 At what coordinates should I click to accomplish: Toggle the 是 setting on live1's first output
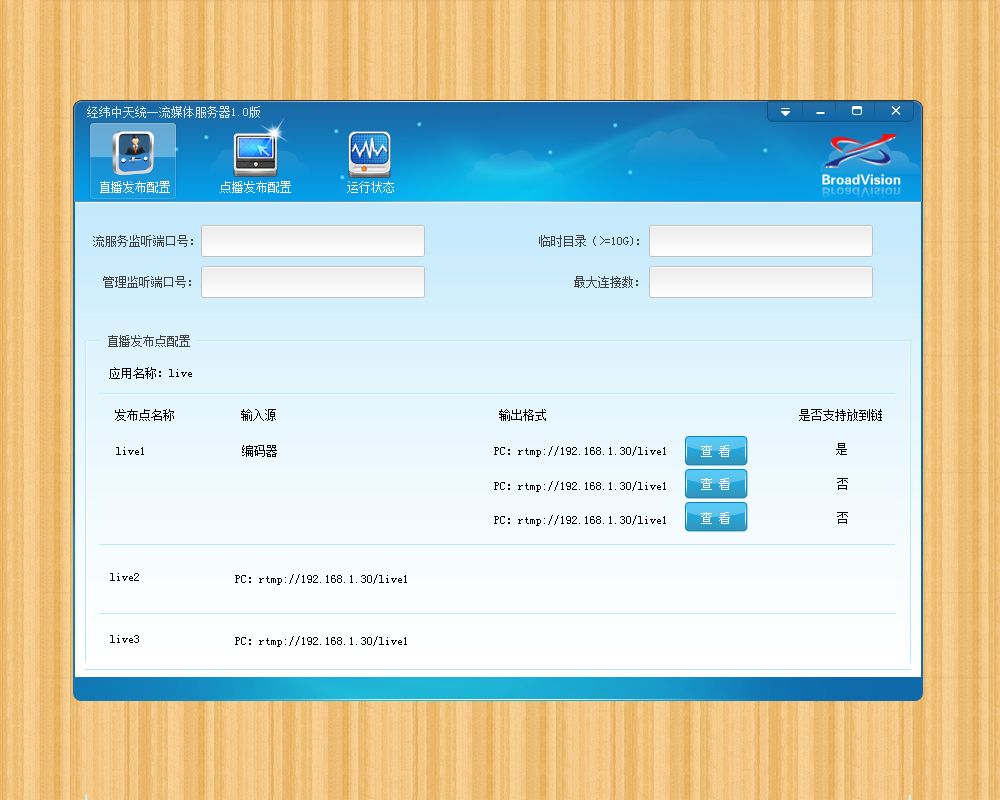pos(842,450)
